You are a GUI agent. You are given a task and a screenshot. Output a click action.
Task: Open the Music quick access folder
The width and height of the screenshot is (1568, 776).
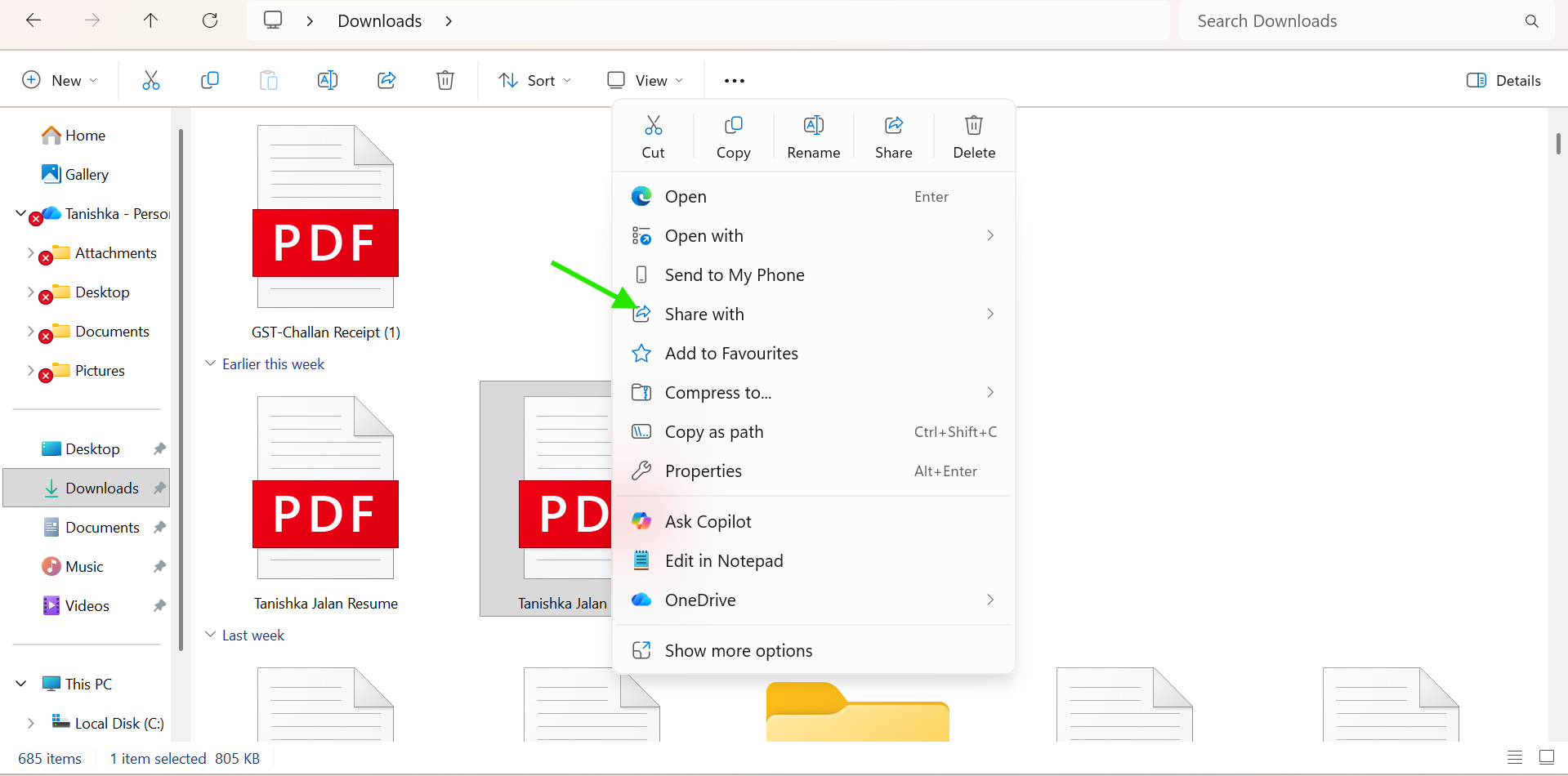click(87, 567)
